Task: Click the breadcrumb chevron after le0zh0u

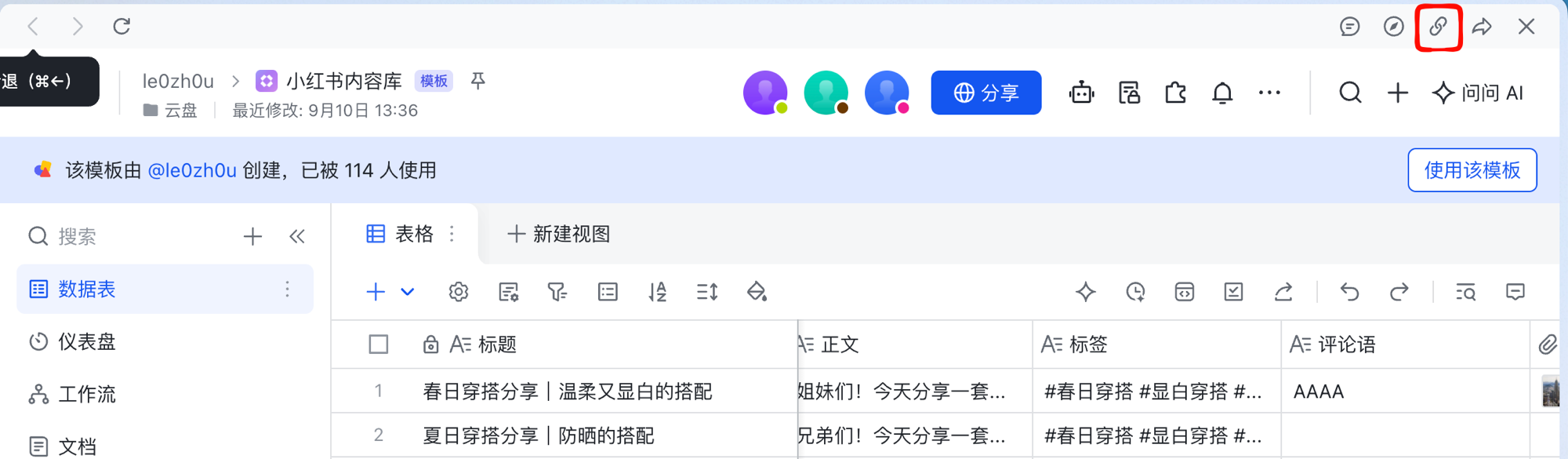Action: pyautogui.click(x=236, y=81)
